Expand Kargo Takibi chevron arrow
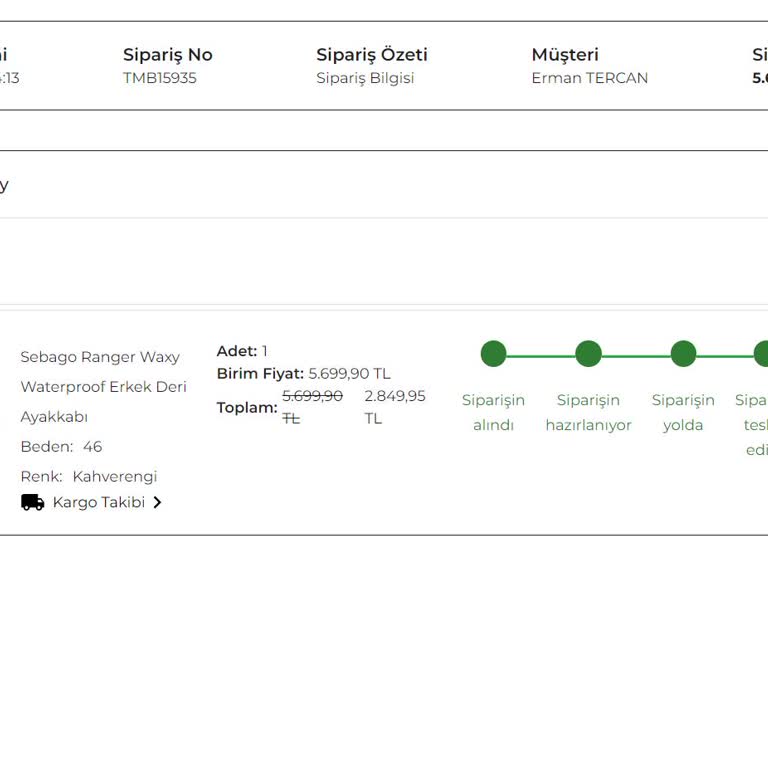Viewport: 768px width, 768px height. pyautogui.click(x=157, y=503)
